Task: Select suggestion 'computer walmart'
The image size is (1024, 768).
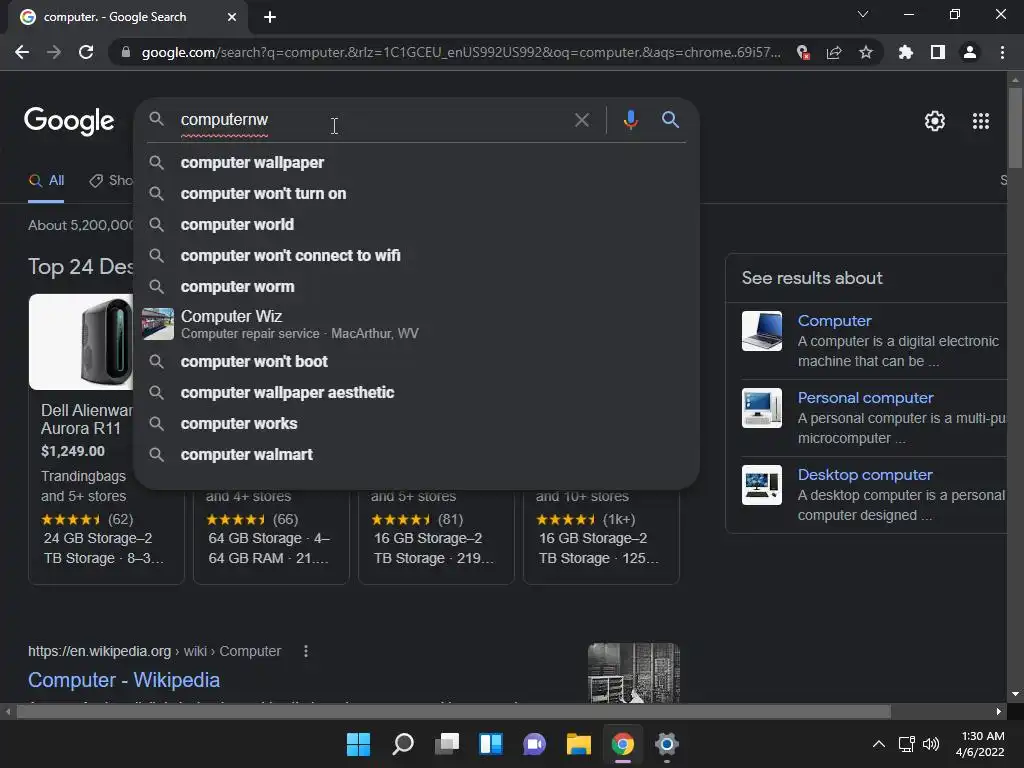Action: 416,455
